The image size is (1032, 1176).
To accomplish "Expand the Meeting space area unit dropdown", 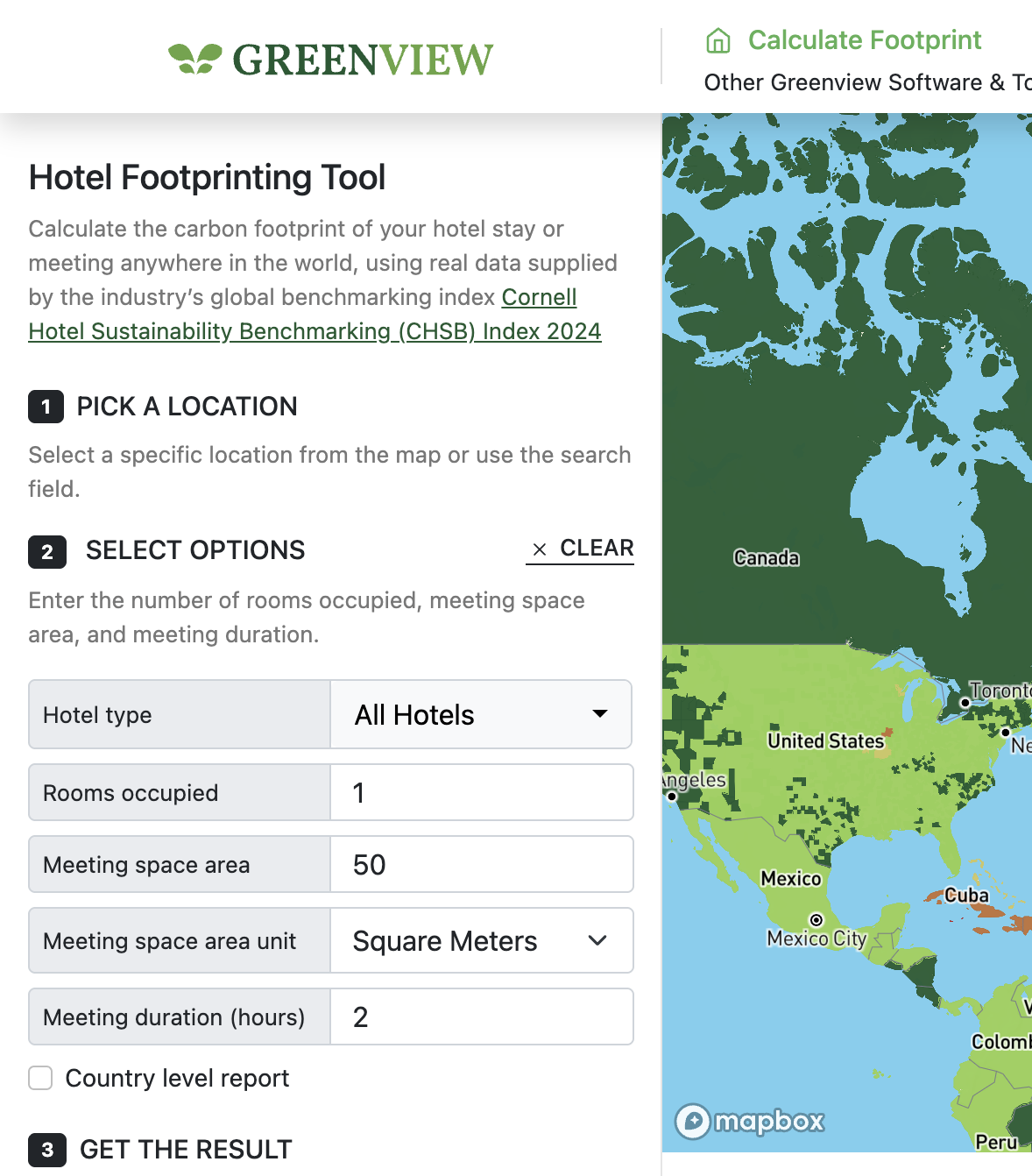I will (480, 941).
